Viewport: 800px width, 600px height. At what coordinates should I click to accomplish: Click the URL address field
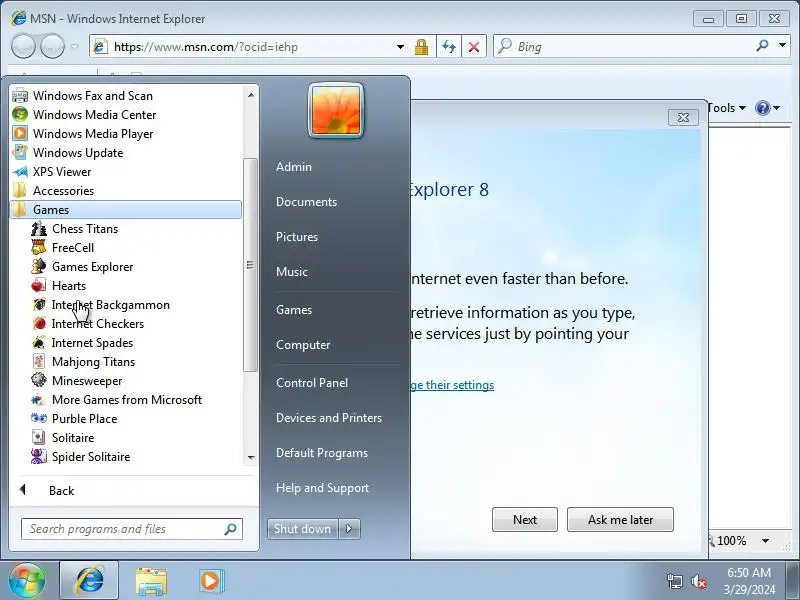(x=251, y=47)
